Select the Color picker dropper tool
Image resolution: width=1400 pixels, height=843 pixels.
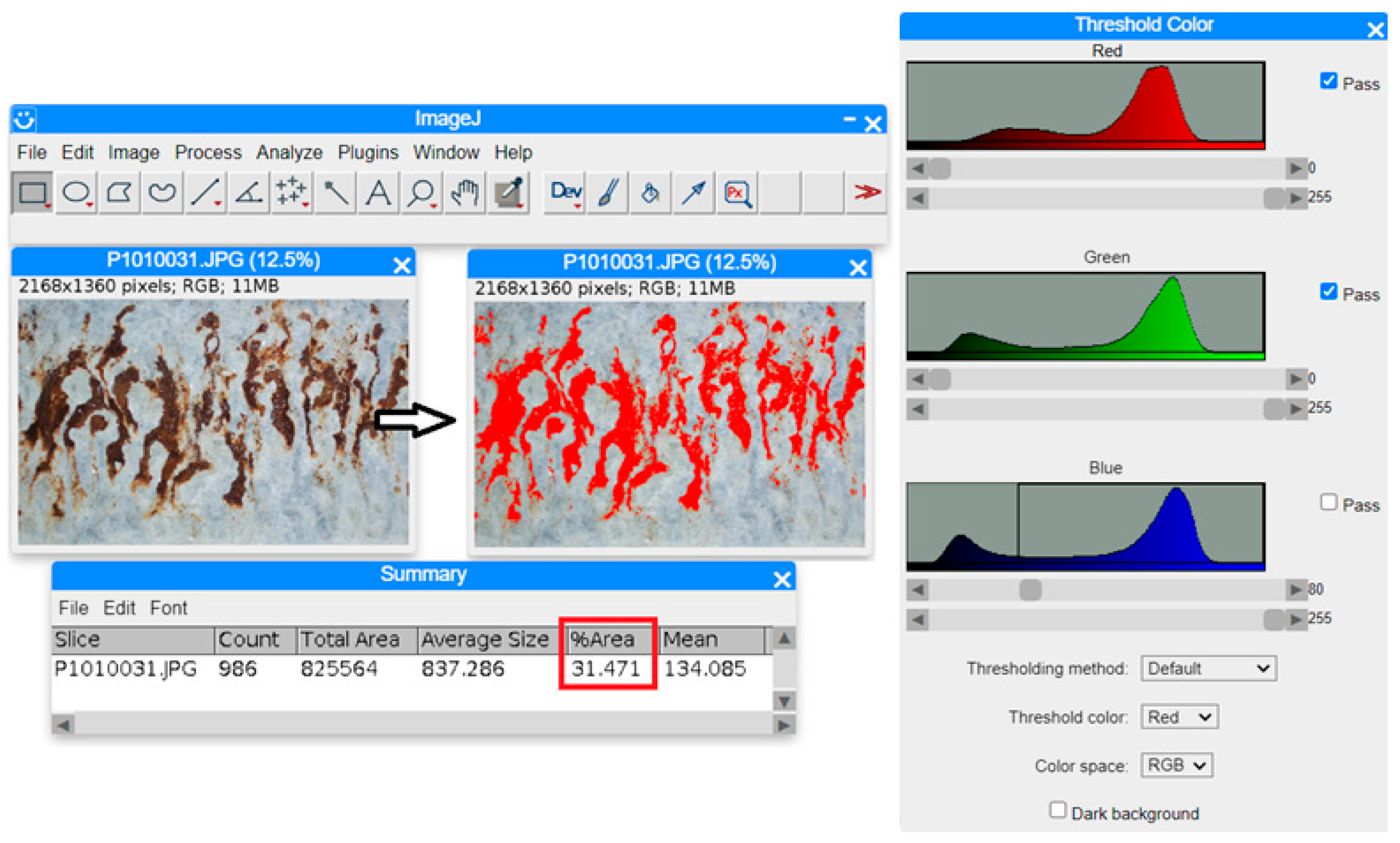508,193
